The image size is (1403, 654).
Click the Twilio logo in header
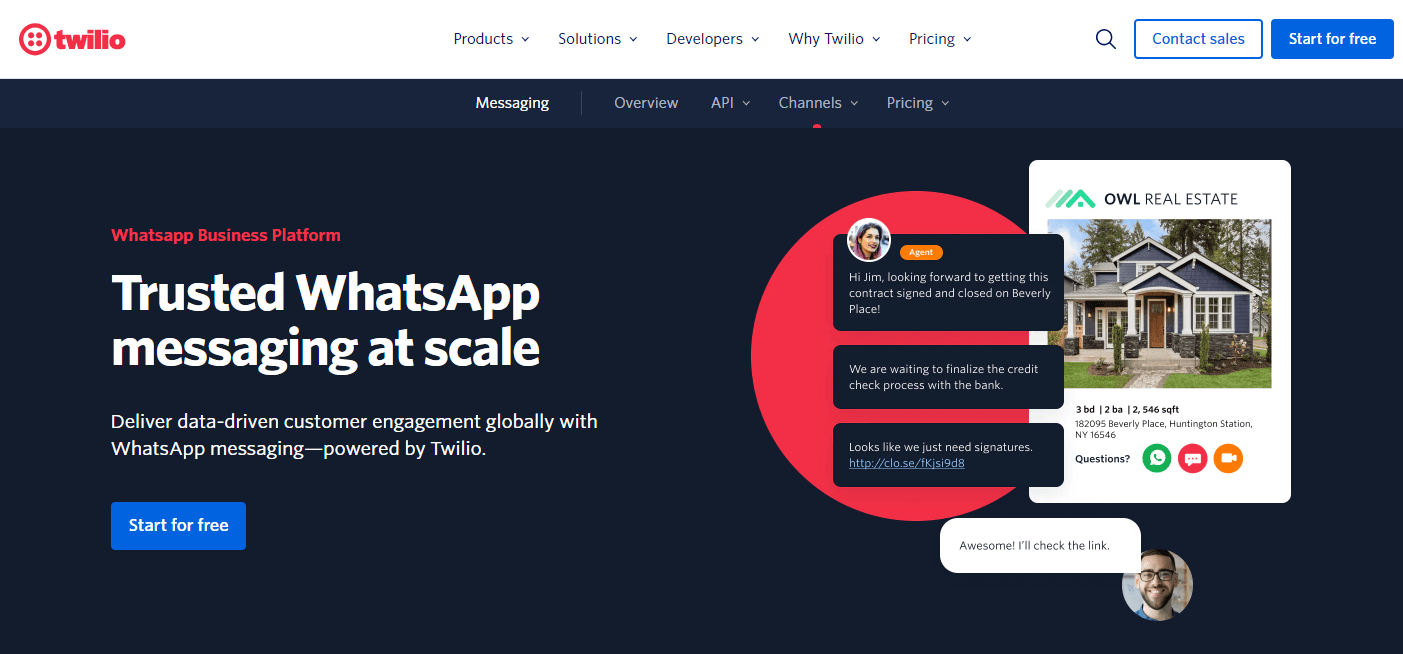(x=72, y=39)
